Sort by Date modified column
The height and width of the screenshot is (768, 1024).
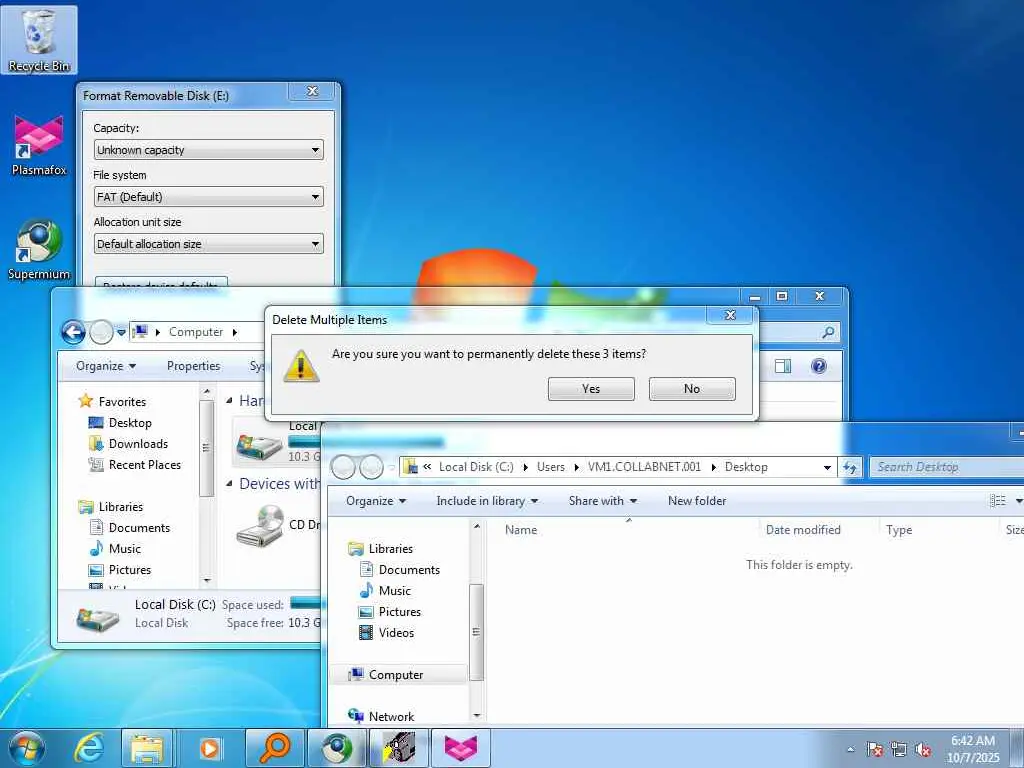point(803,530)
